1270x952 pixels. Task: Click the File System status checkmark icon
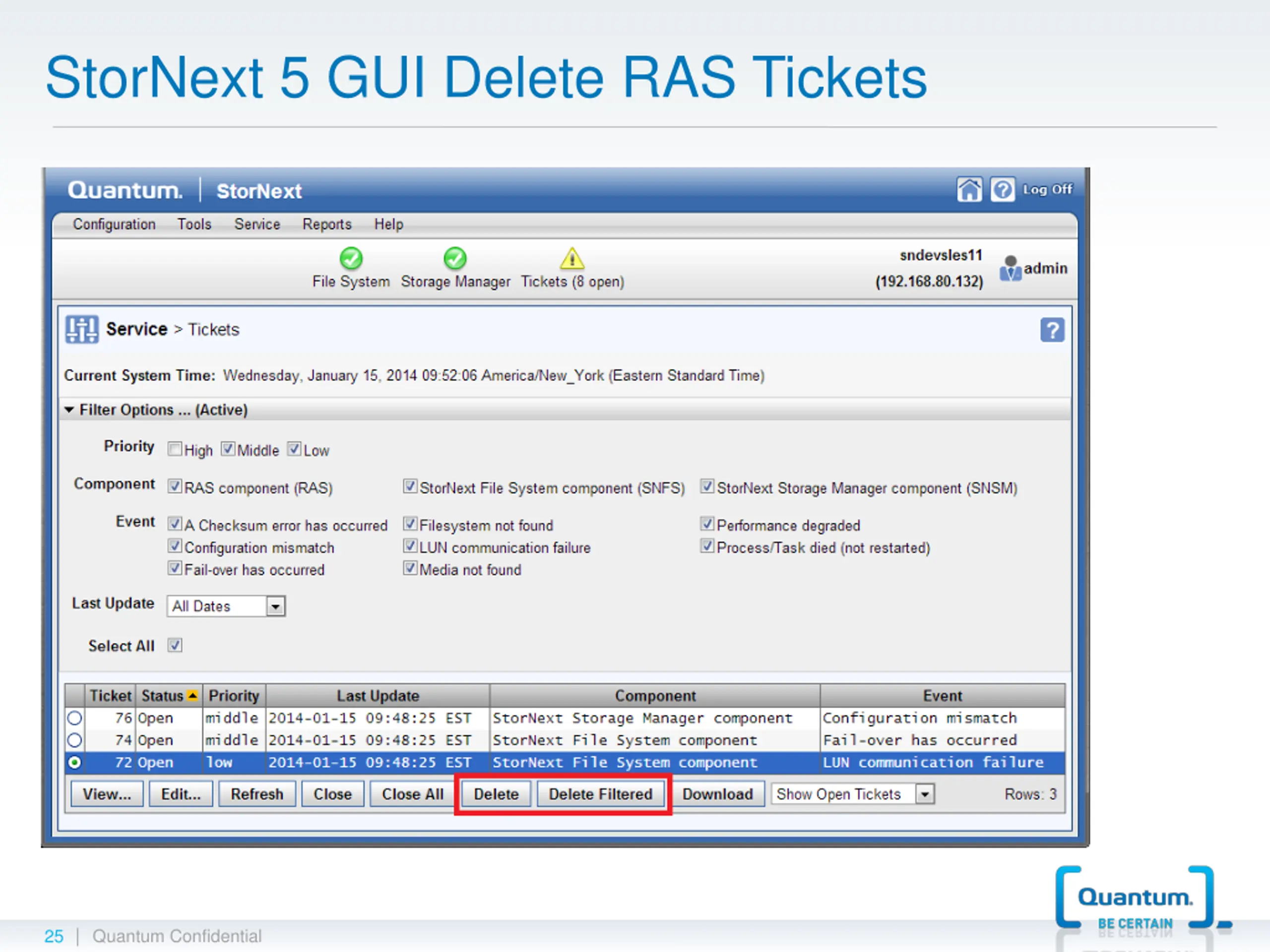click(351, 258)
